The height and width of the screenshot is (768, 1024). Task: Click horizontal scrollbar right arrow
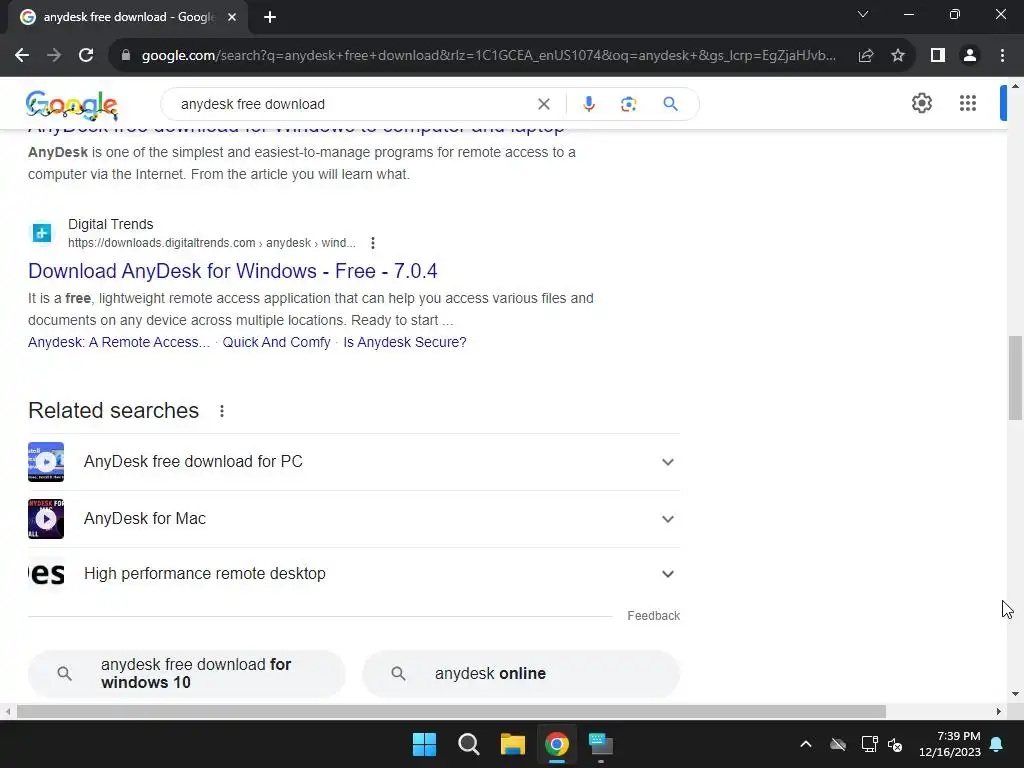click(x=999, y=711)
